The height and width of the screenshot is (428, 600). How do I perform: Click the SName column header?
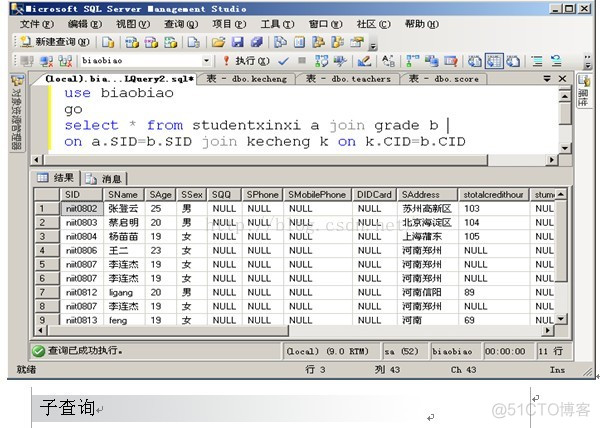tap(123, 195)
